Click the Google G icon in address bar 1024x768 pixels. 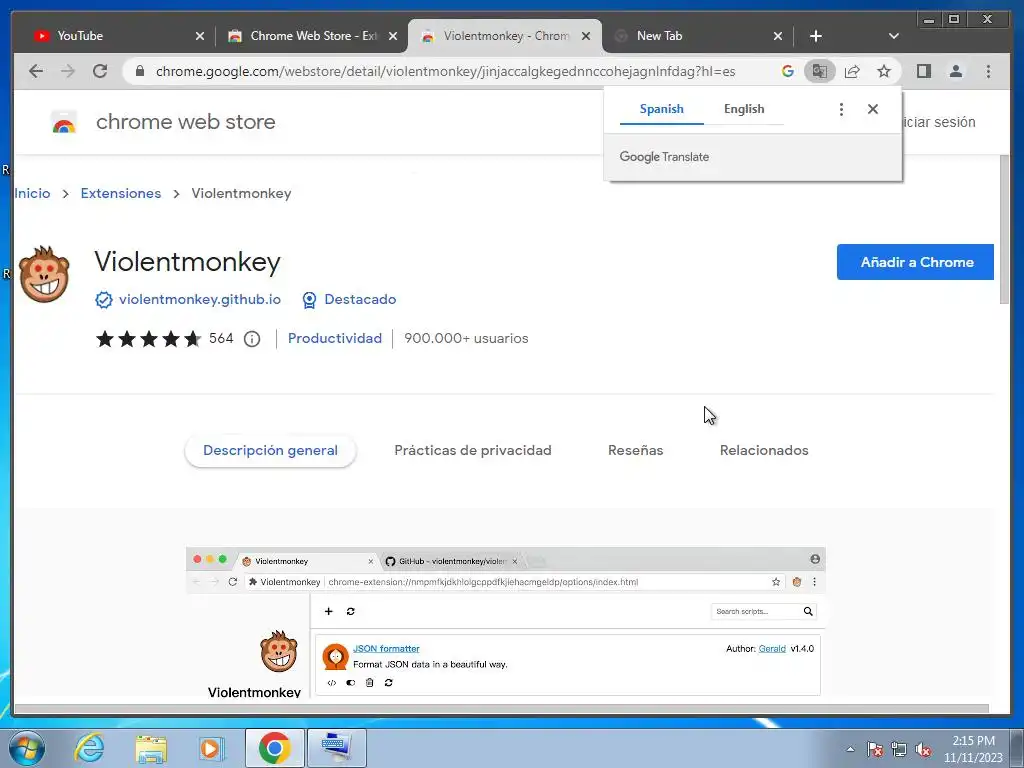click(788, 71)
